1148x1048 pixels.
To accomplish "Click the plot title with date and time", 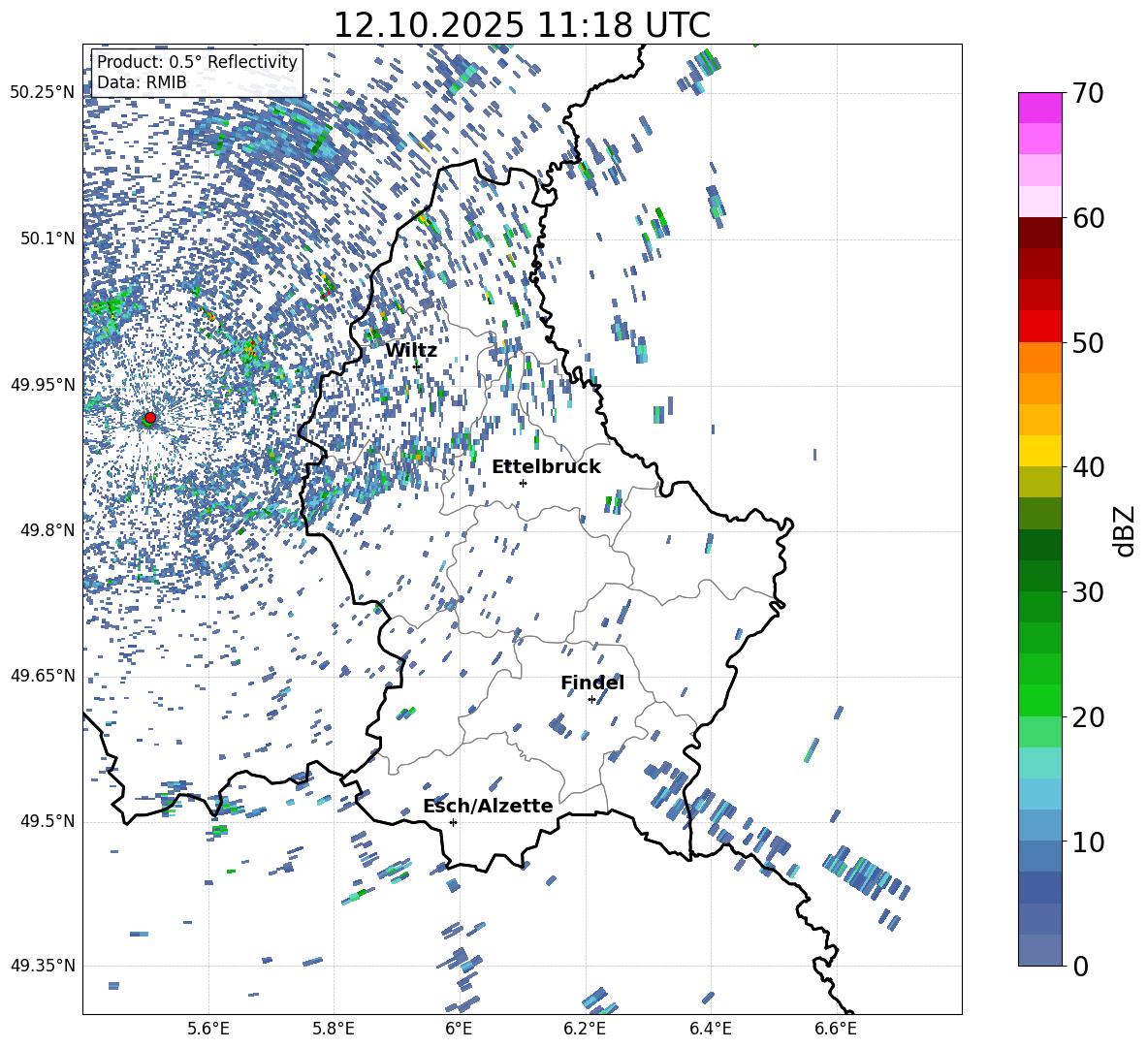I will (x=522, y=25).
